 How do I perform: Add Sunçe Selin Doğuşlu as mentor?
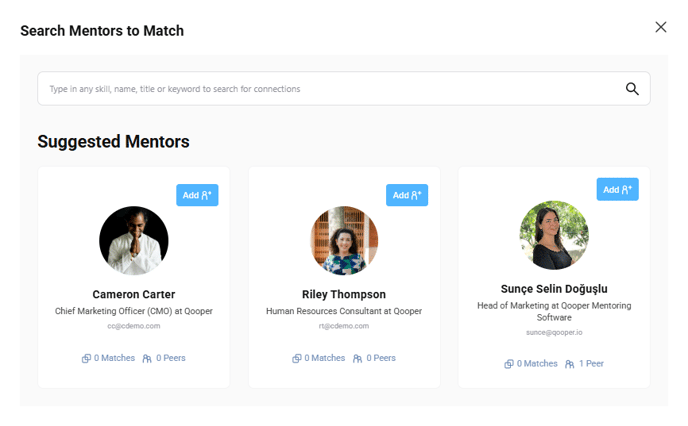pos(617,189)
